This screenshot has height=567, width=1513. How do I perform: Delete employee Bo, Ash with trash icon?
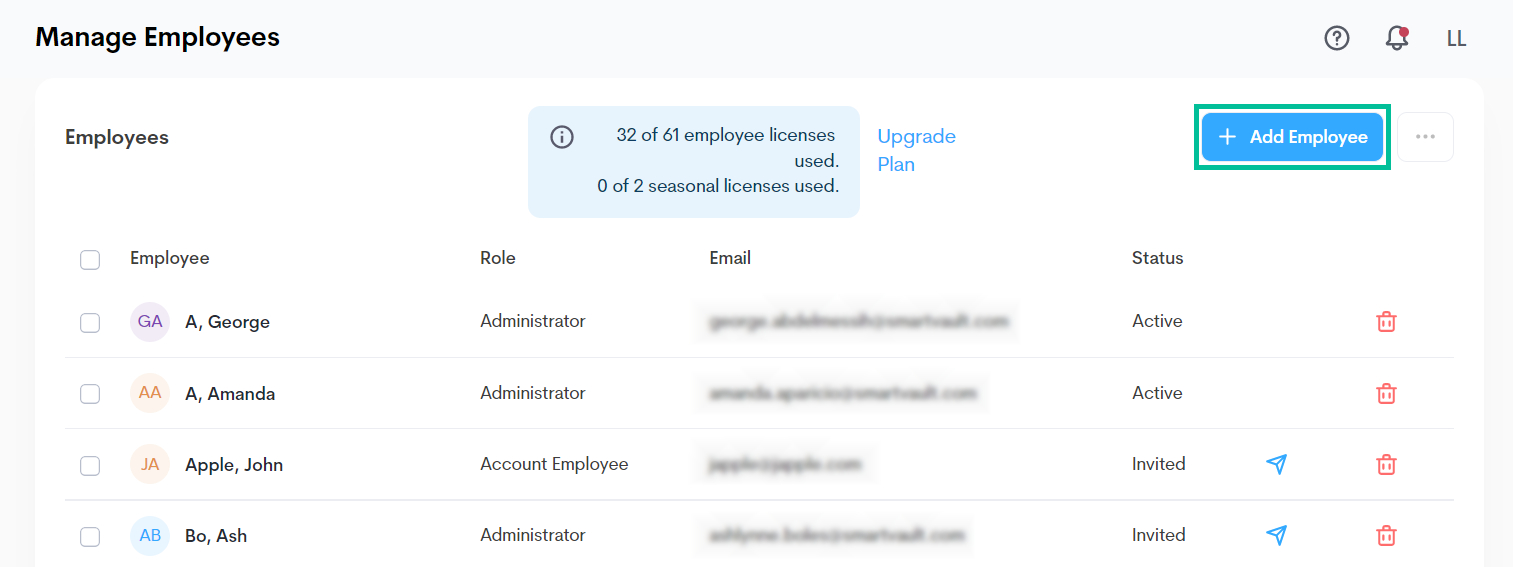(x=1386, y=535)
